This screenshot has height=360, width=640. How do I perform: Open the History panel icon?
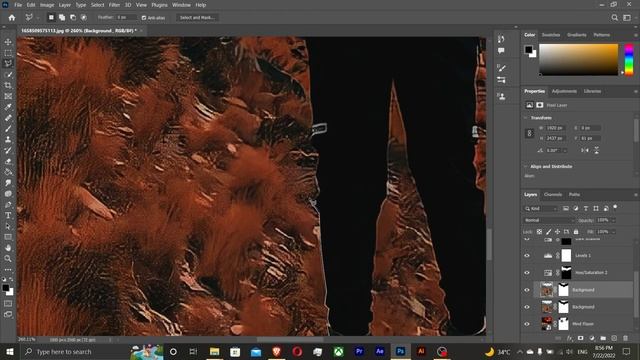pos(501,39)
